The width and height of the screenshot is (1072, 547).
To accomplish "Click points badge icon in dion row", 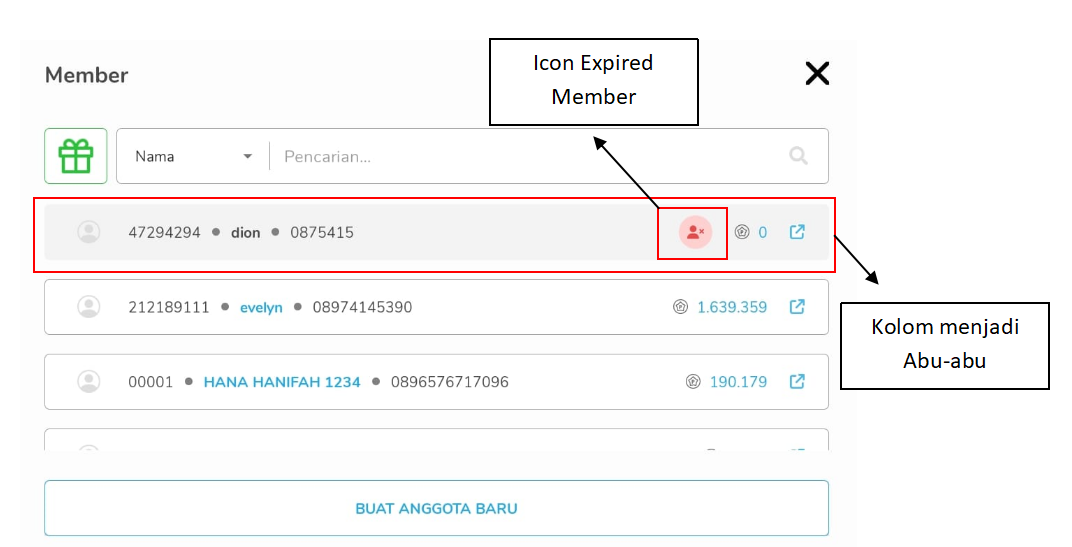I will [x=742, y=232].
